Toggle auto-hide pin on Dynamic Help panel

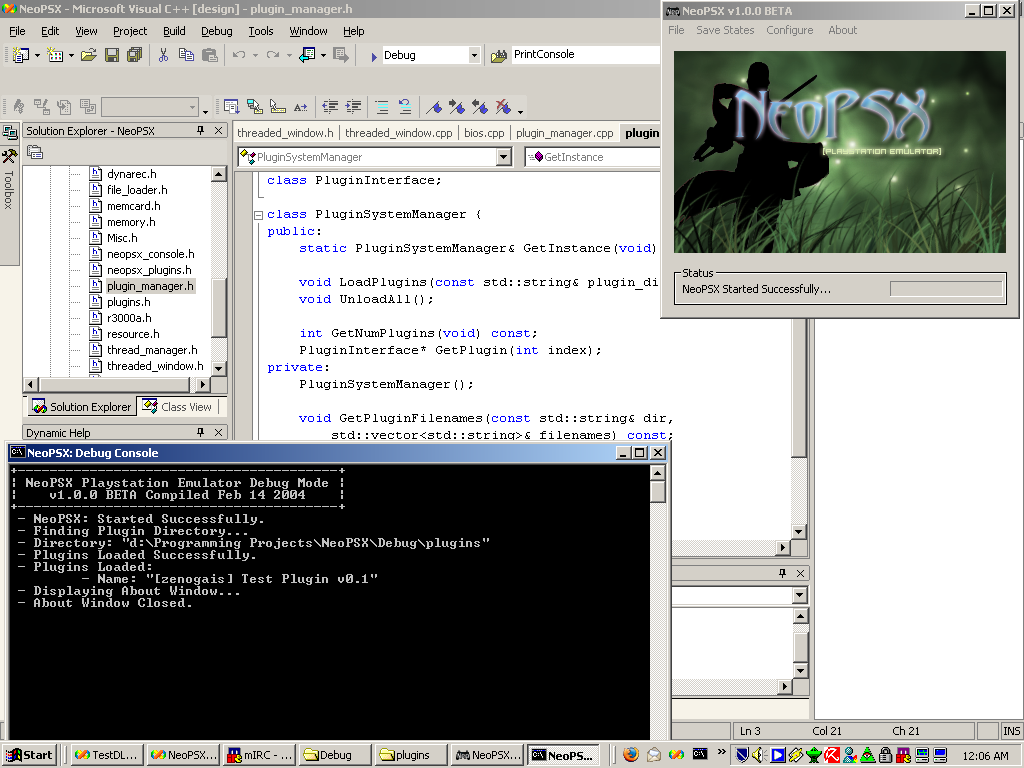[200, 432]
